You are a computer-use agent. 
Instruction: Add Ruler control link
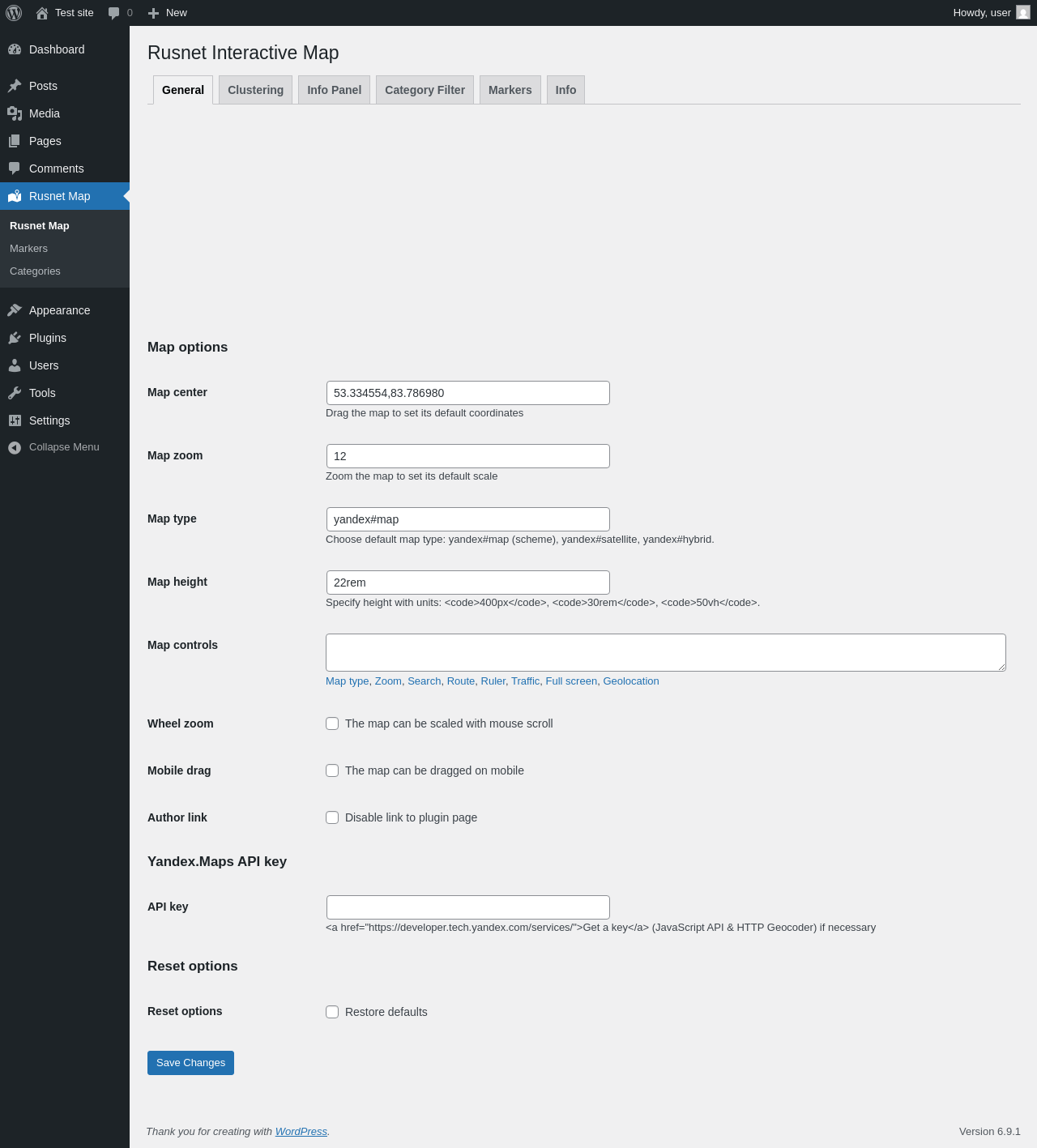point(493,681)
